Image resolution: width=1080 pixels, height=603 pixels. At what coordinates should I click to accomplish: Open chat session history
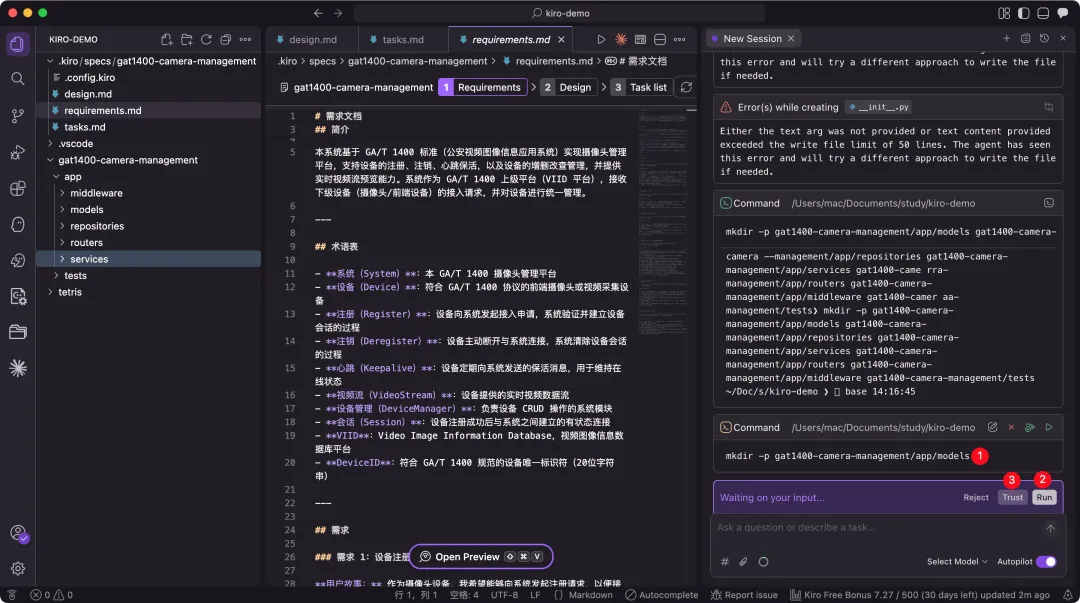[1044, 39]
